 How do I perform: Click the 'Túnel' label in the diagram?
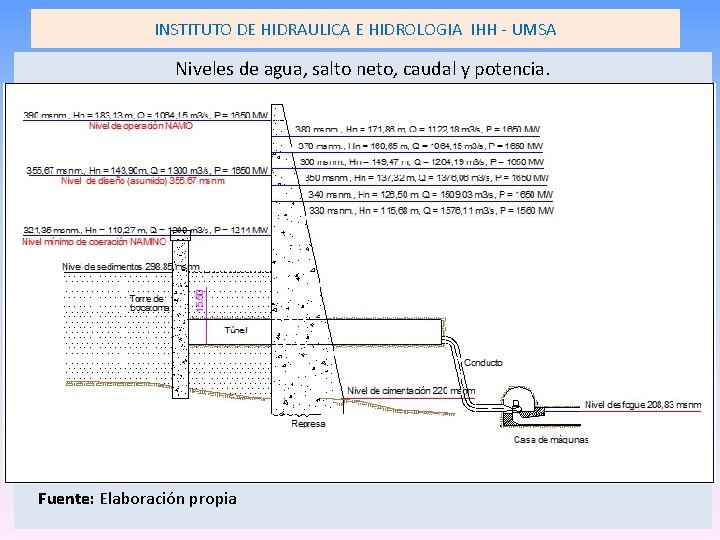pyautogui.click(x=236, y=330)
